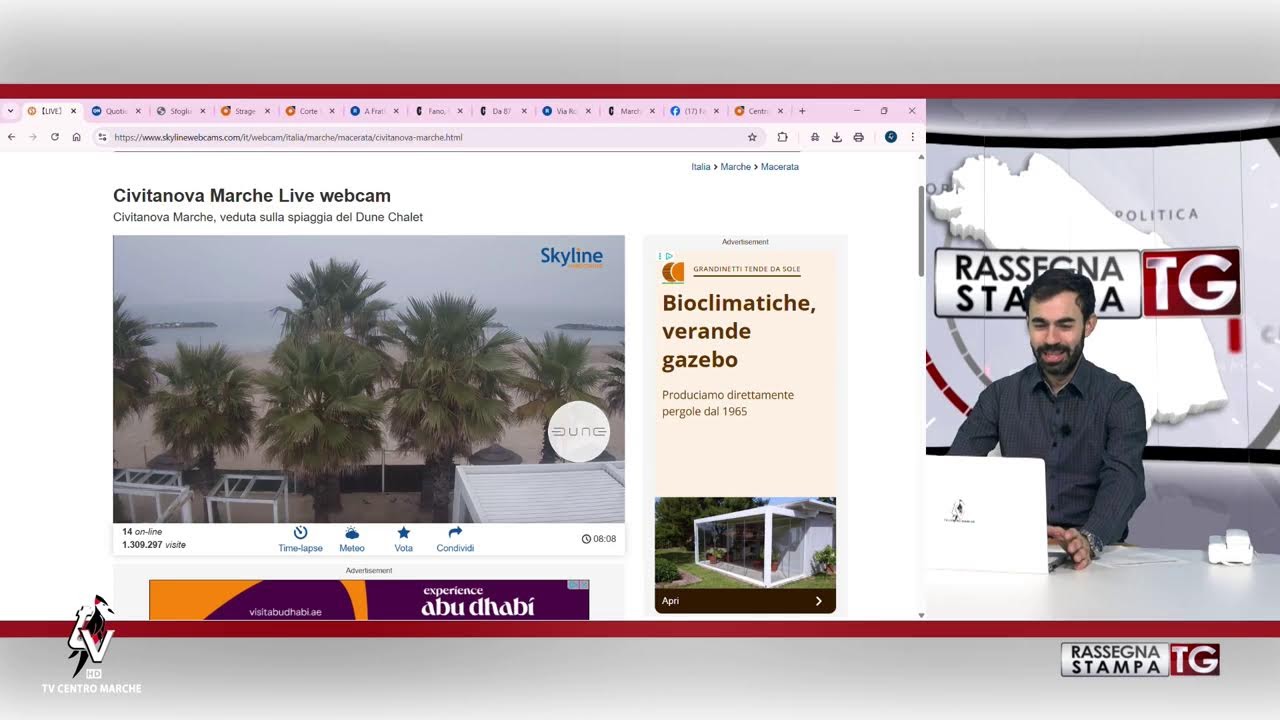This screenshot has height=720, width=1280.
Task: Click the Time-lapse label
Action: [x=300, y=548]
